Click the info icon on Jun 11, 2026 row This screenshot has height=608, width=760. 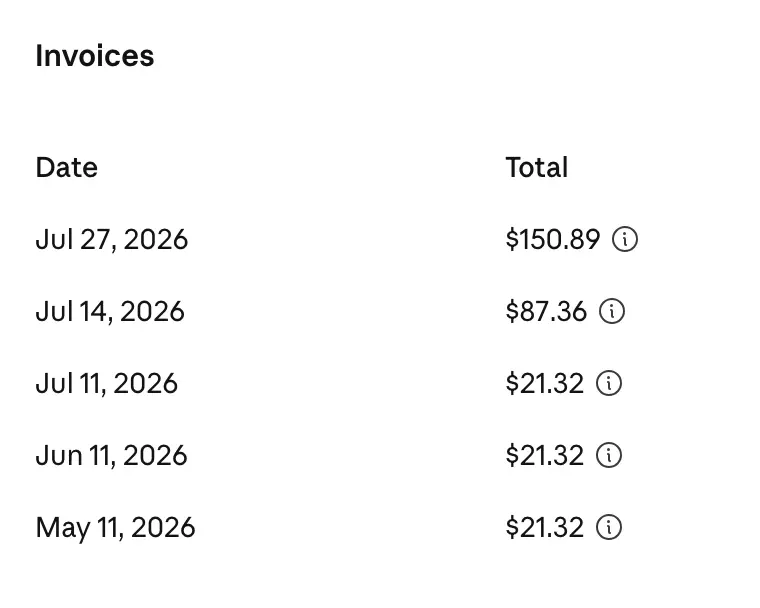[609, 455]
